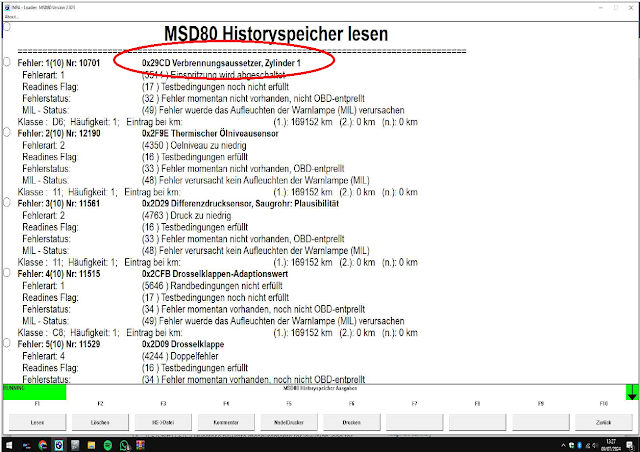This screenshot has width=640, height=452.
Task: Open Spotify from the taskbar
Action: coord(108,445)
